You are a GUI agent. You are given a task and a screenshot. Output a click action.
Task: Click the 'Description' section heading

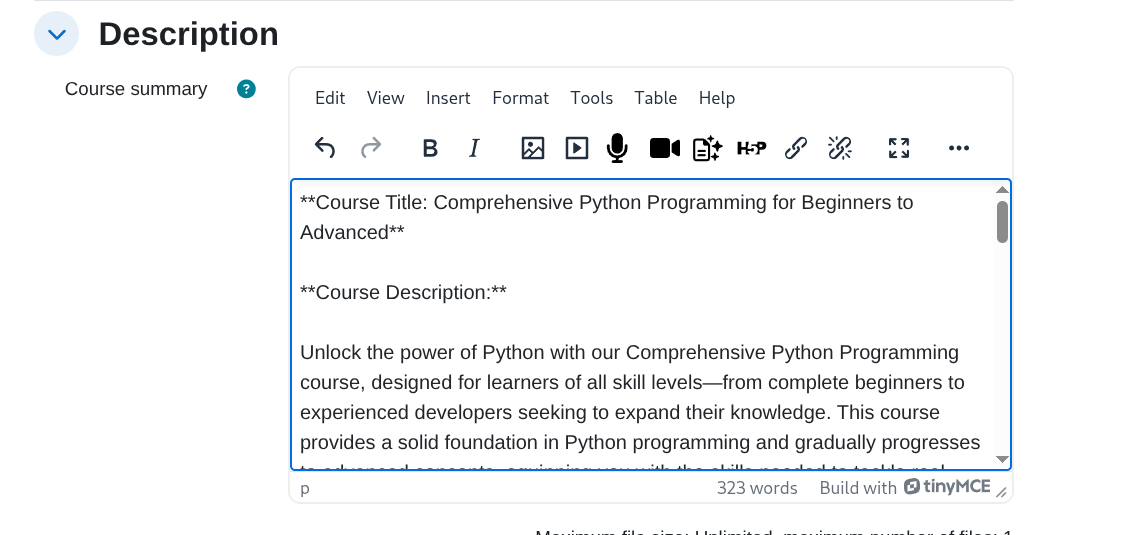(x=189, y=34)
